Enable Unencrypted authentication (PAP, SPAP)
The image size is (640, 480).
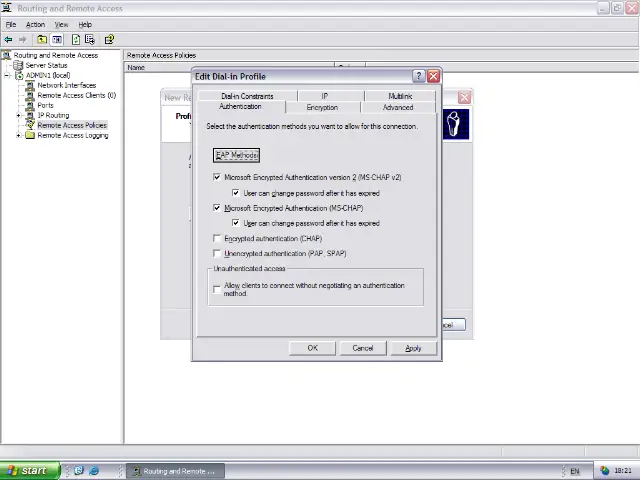point(217,254)
